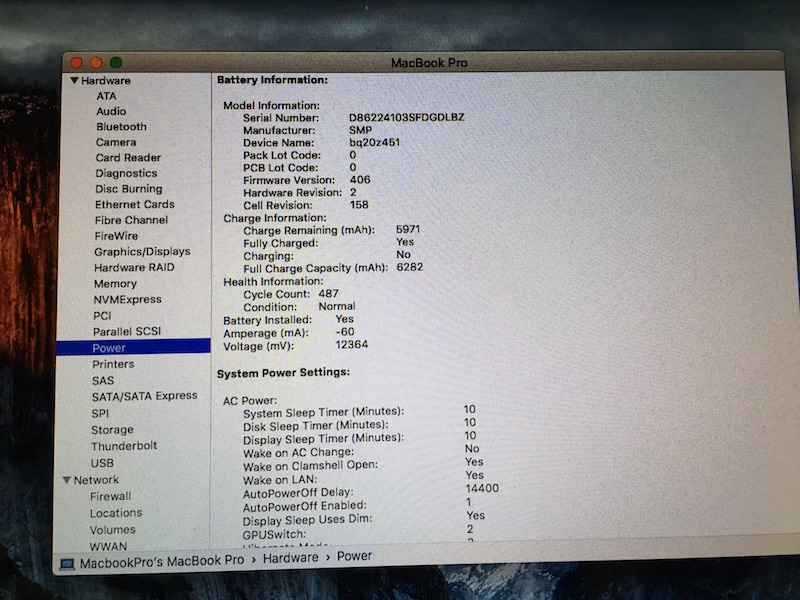Select Volumes under Network
Image resolution: width=800 pixels, height=600 pixels.
pyautogui.click(x=113, y=530)
